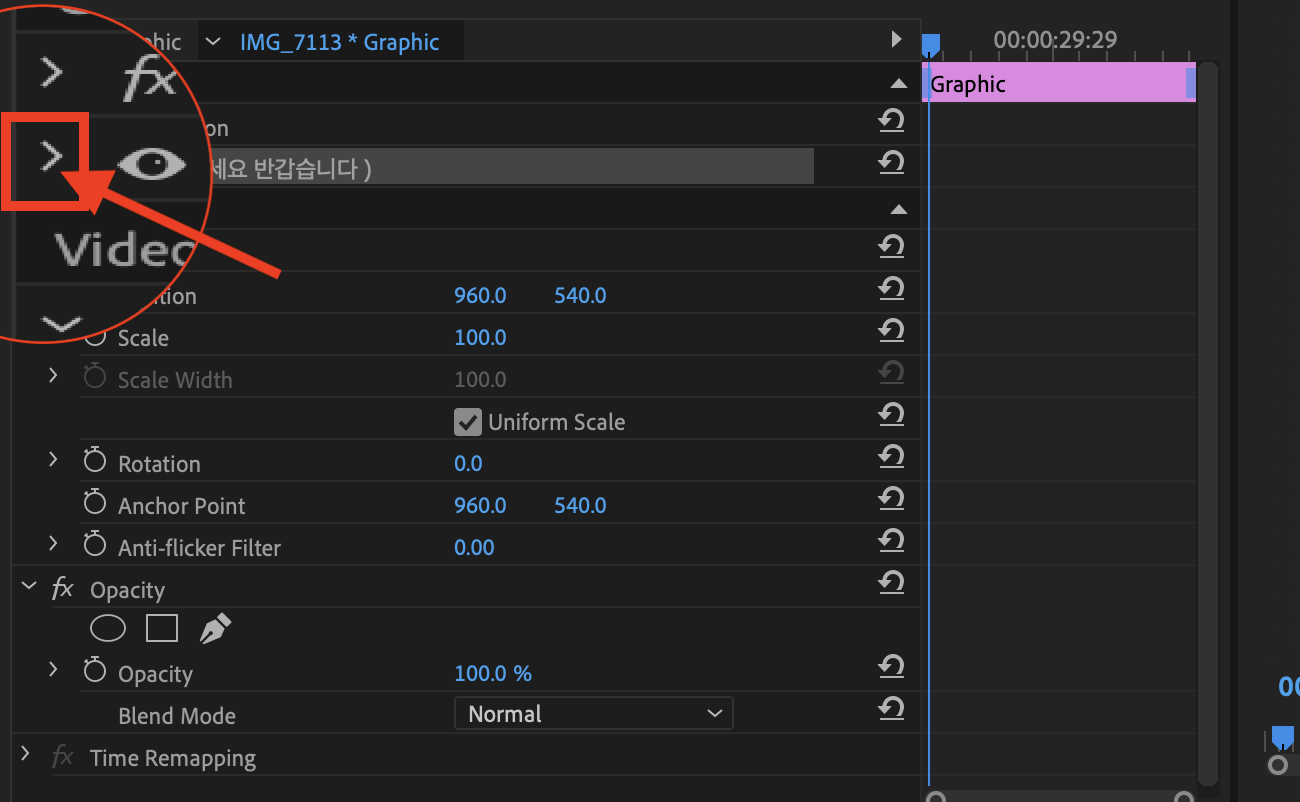The image size is (1300, 802).
Task: Click the Rotation value 0.0
Action: pos(468,464)
